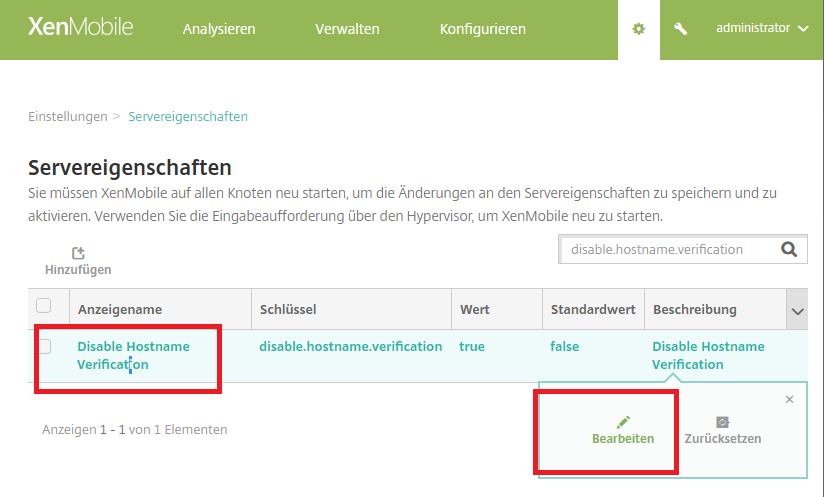Check the Disable Hostname Verification row checkbox

coord(44,347)
